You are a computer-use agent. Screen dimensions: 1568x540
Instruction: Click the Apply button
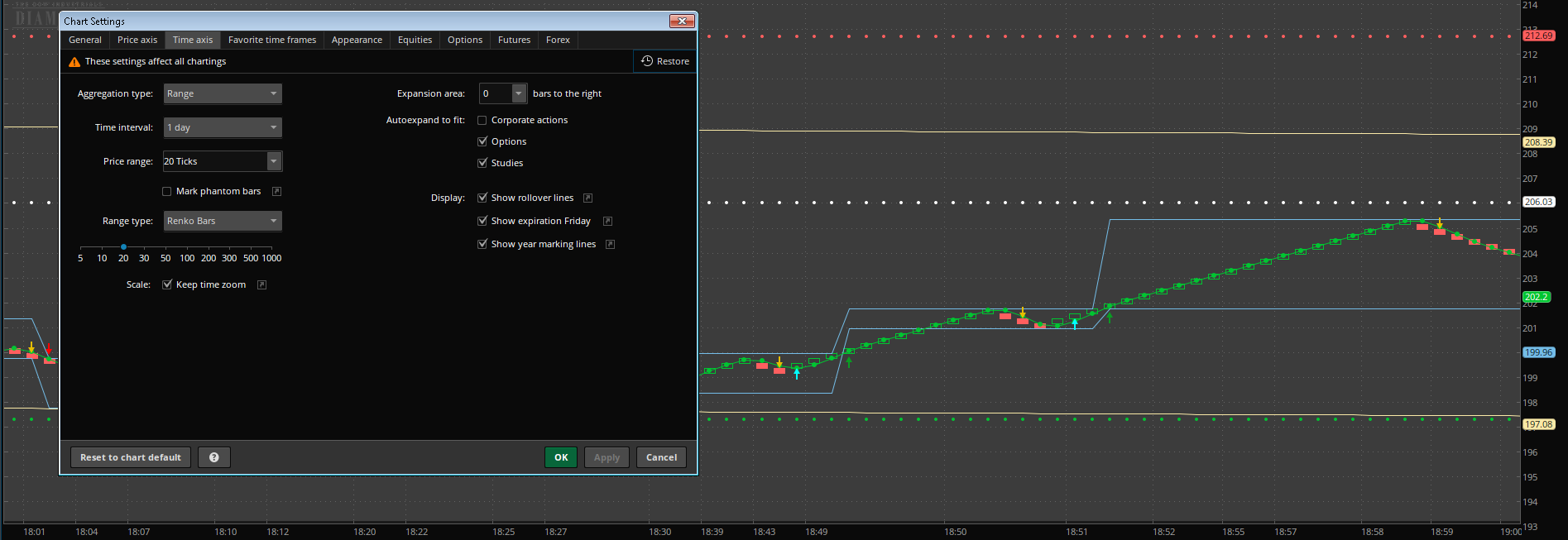607,457
